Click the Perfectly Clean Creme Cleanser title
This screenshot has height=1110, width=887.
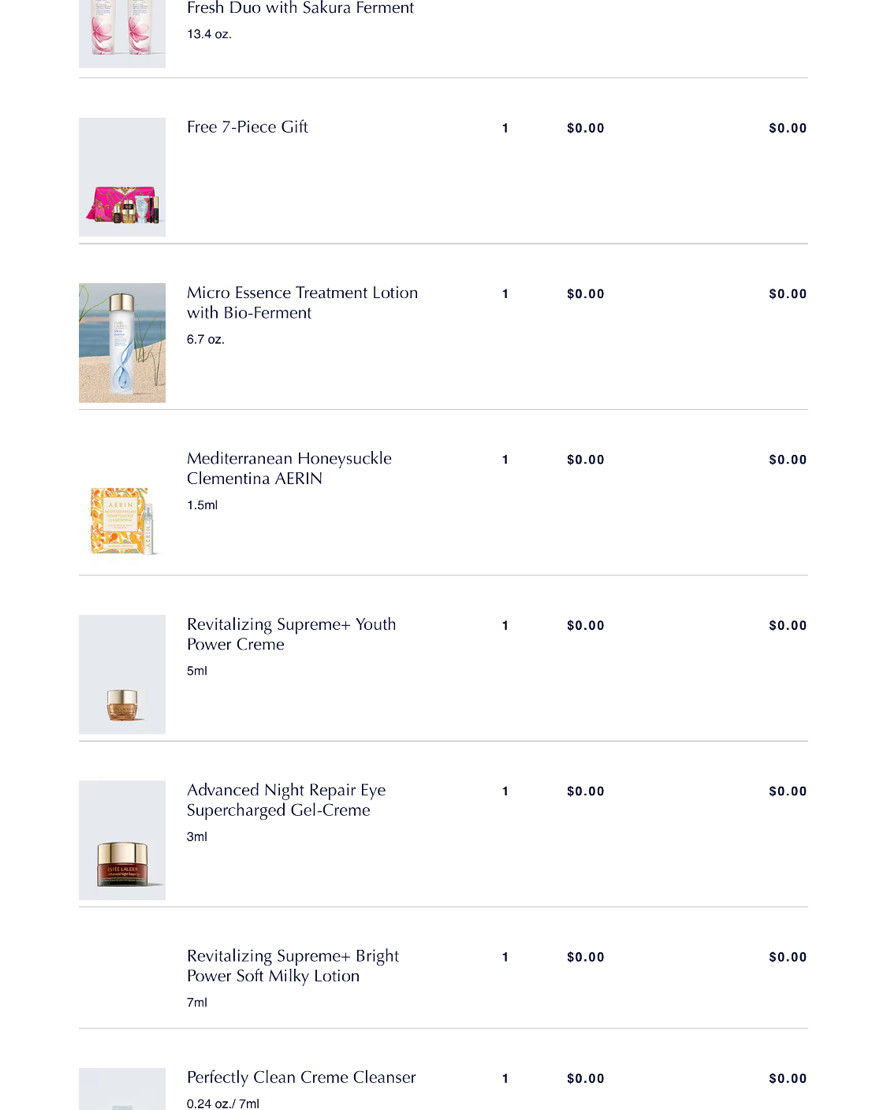pyautogui.click(x=301, y=1077)
